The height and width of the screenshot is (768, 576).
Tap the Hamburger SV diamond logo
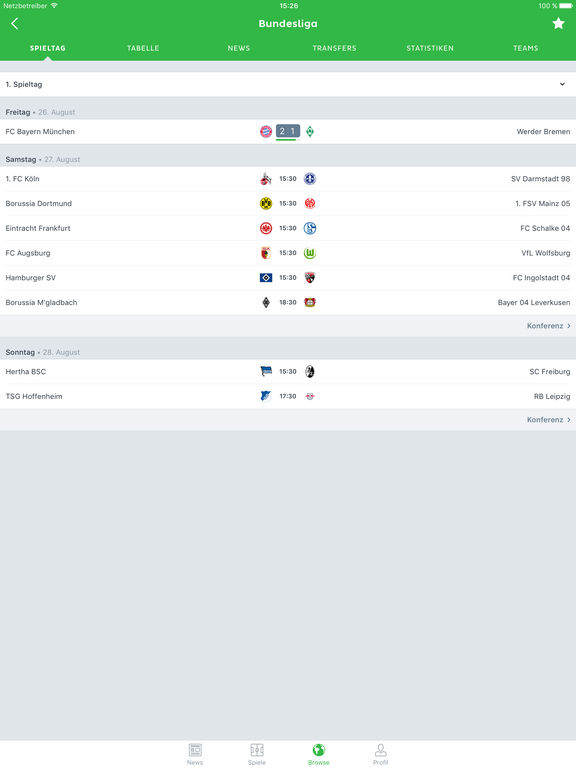pos(266,278)
